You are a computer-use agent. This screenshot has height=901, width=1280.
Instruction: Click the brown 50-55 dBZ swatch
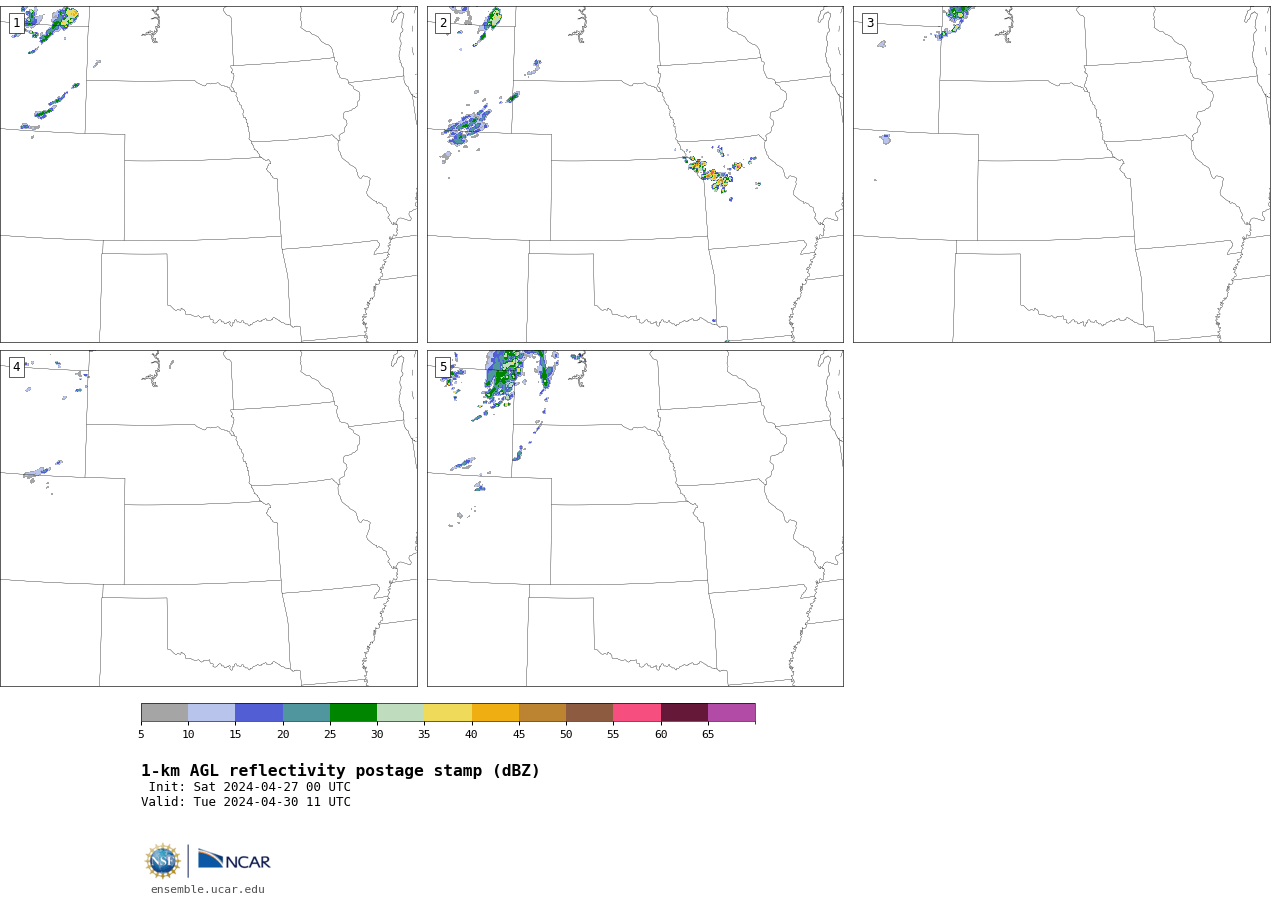pyautogui.click(x=590, y=713)
